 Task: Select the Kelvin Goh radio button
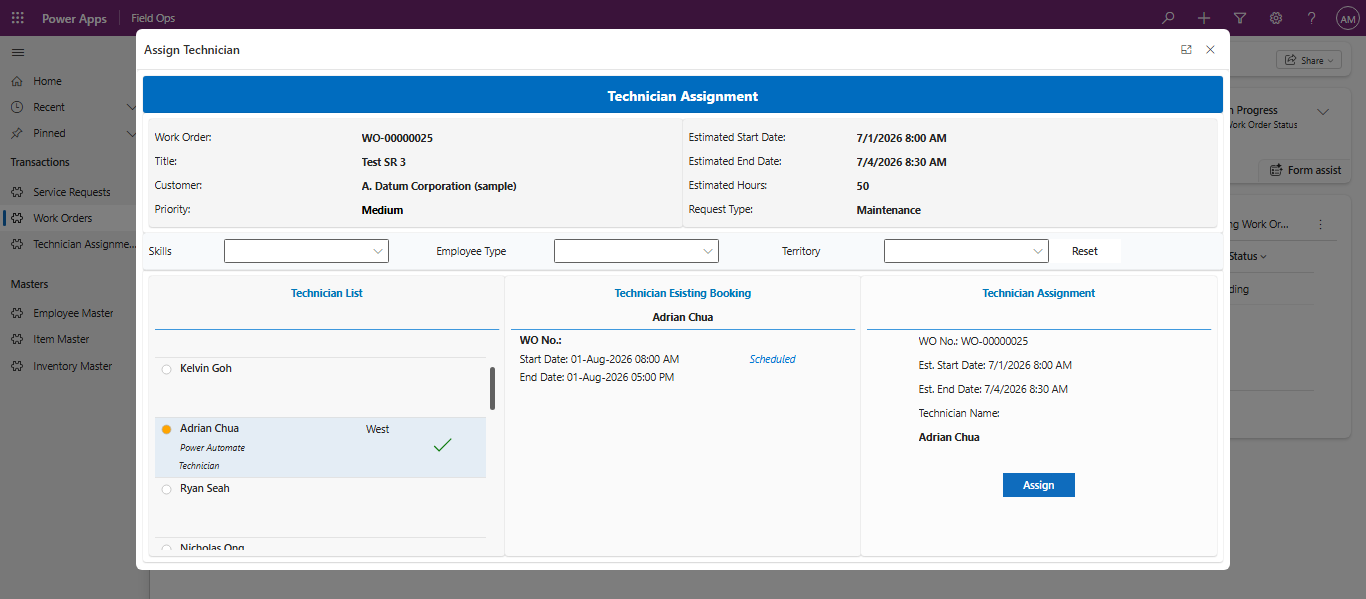point(166,369)
